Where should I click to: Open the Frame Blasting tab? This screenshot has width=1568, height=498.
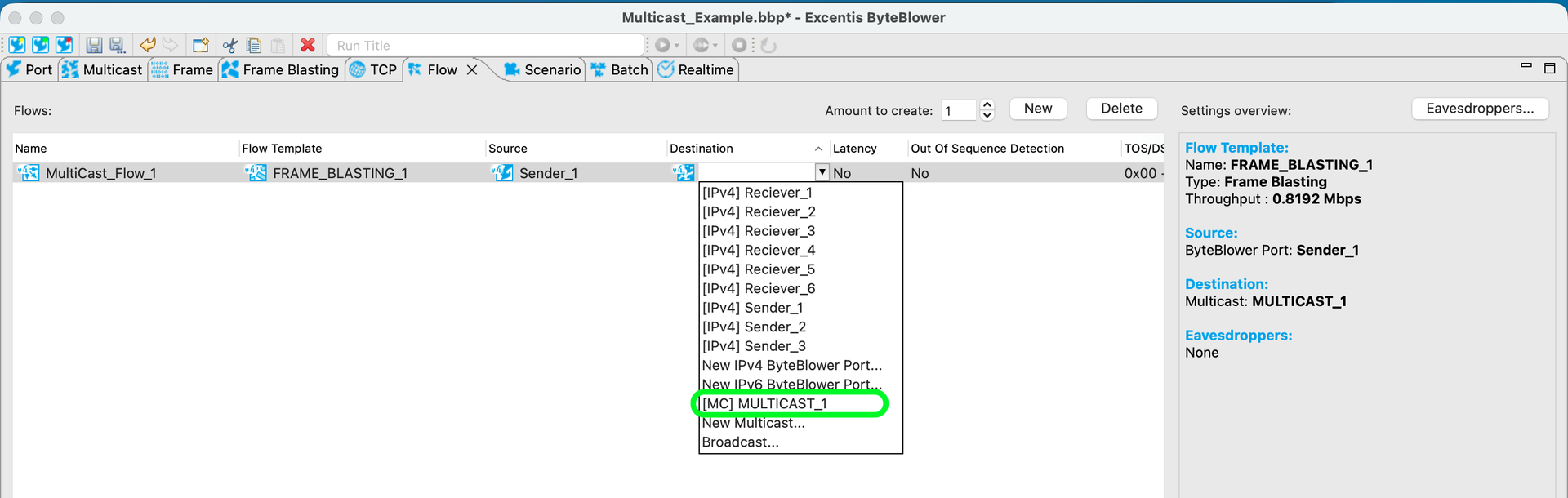point(280,70)
